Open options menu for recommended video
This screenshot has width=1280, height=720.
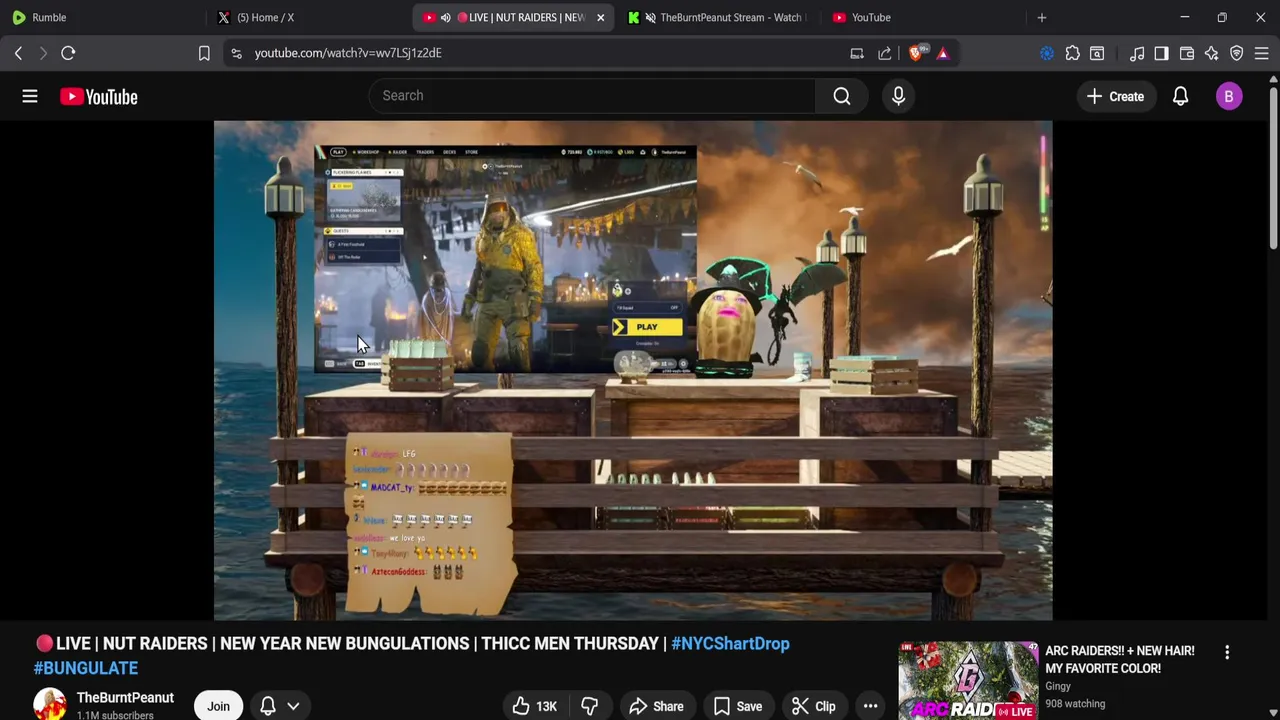pyautogui.click(x=1227, y=652)
